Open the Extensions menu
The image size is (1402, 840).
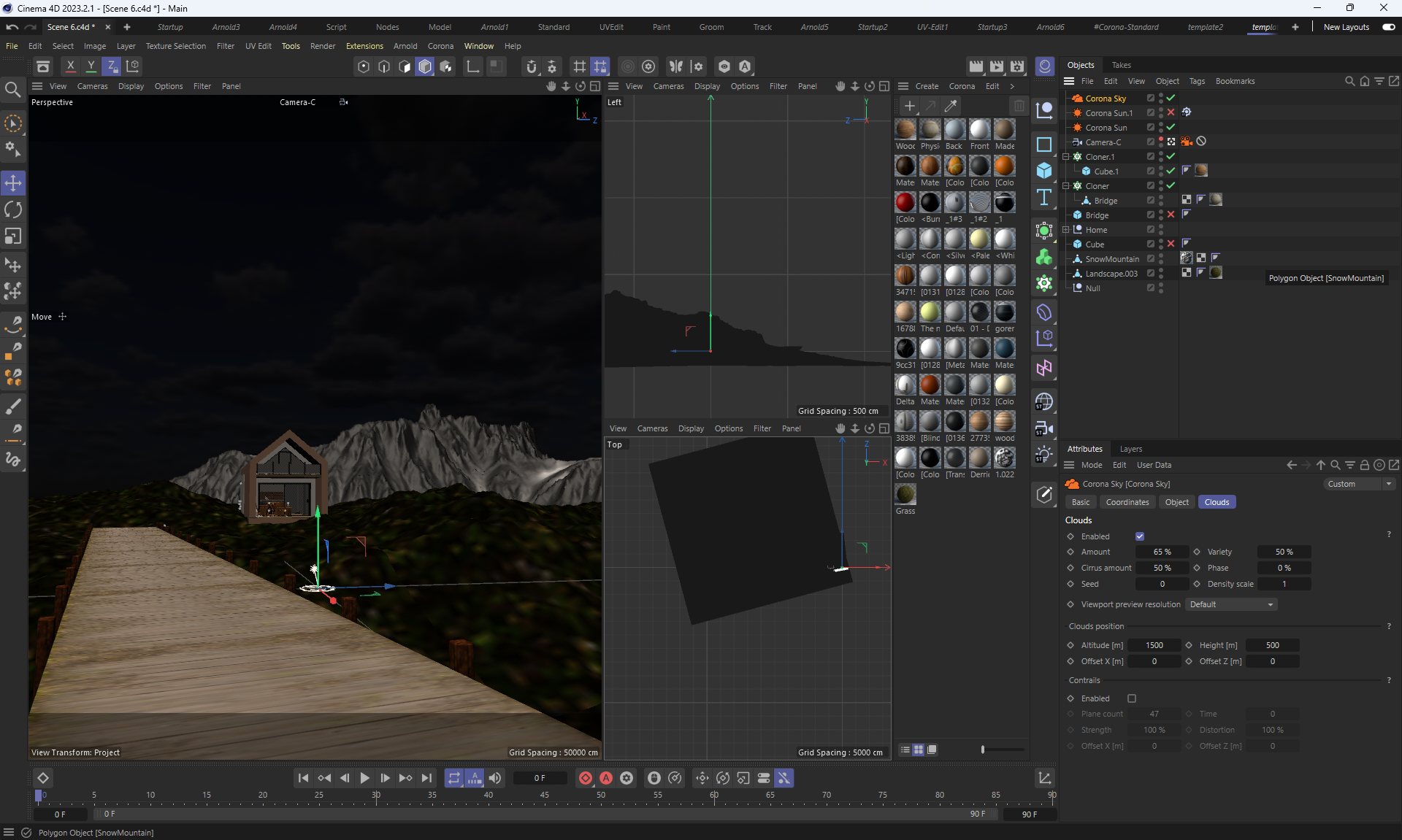coord(364,46)
